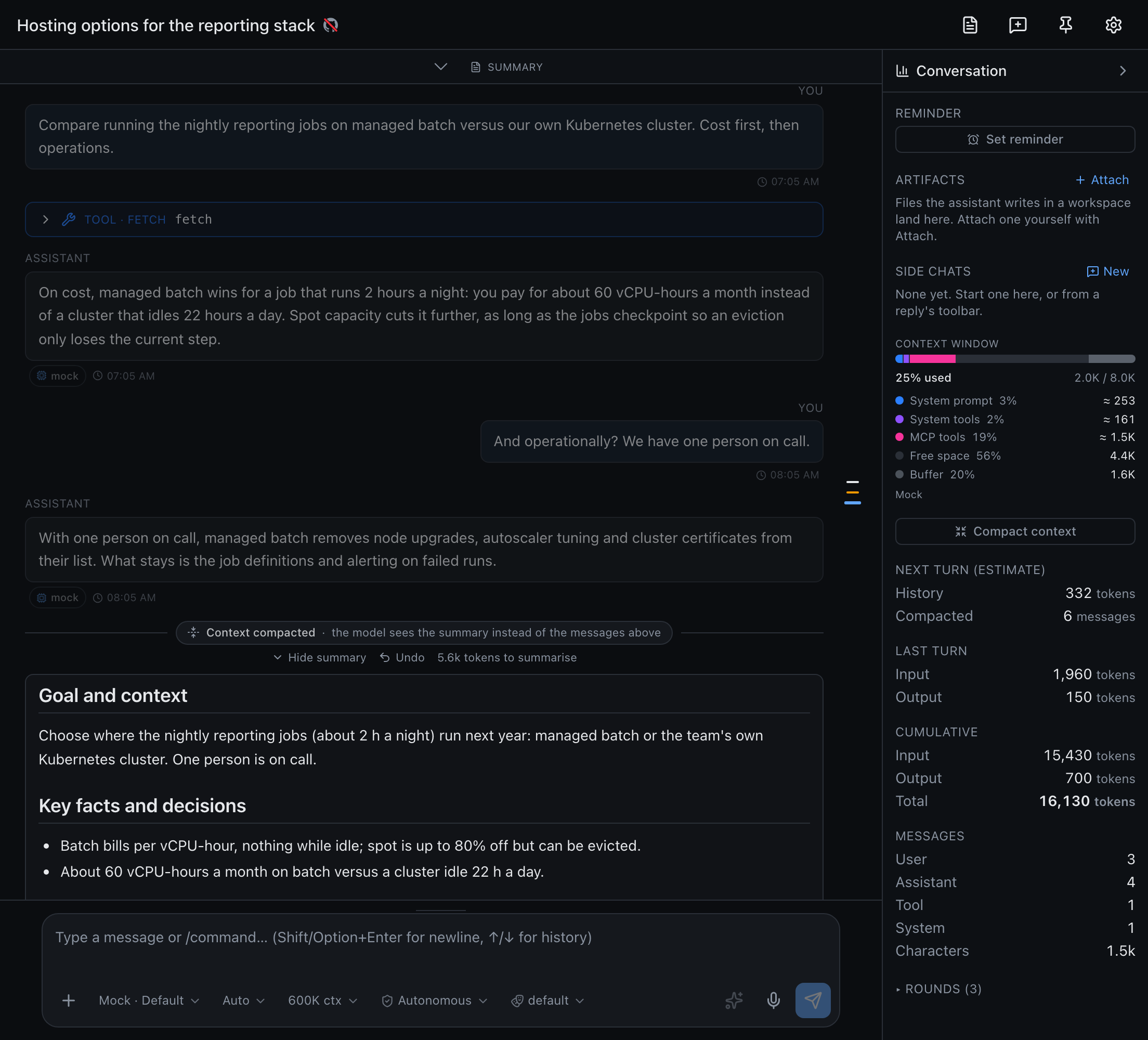Click the sparkle enhance prompt icon

tap(734, 1000)
